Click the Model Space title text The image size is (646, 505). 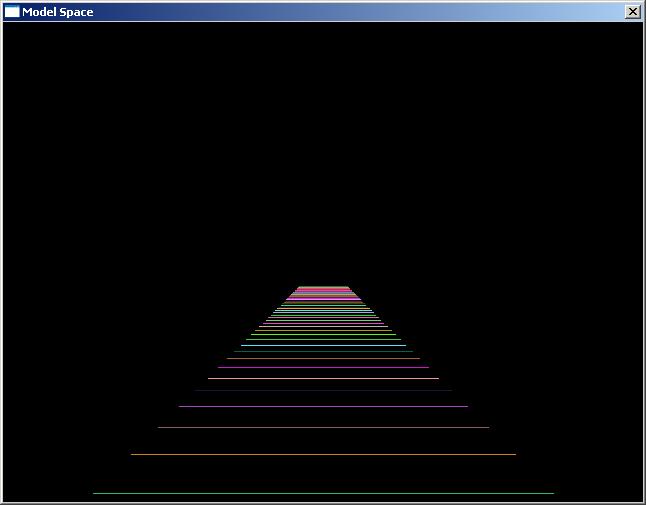[x=58, y=12]
